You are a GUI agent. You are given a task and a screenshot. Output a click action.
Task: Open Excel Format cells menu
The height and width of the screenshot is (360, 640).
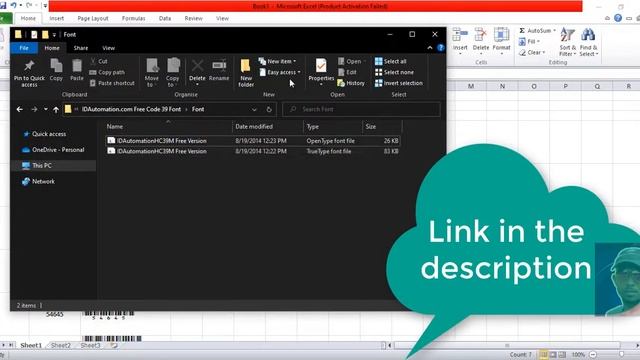[502, 40]
